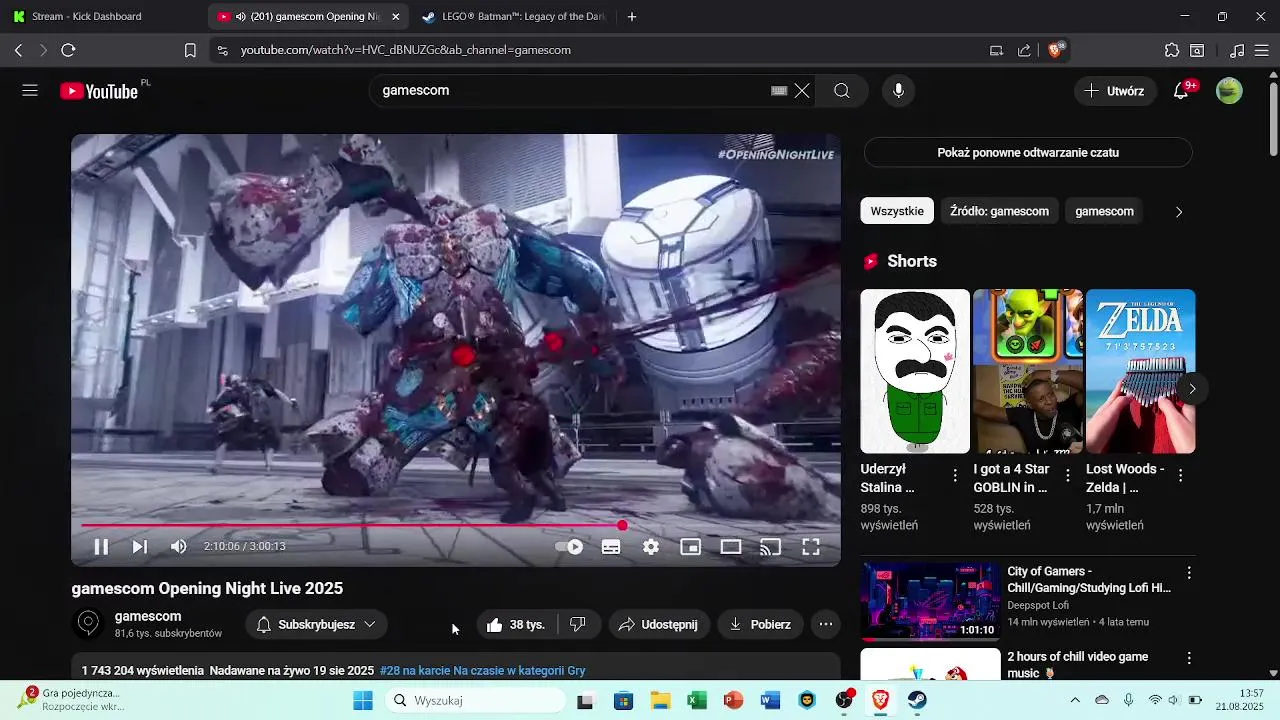Click the Pobierz download button
Image resolution: width=1280 pixels, height=720 pixels.
point(761,625)
